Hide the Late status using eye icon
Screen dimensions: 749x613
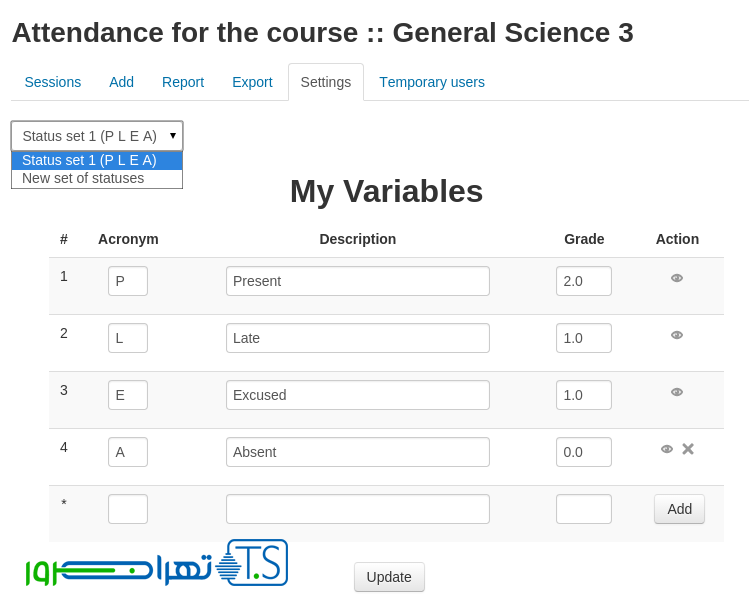point(677,335)
